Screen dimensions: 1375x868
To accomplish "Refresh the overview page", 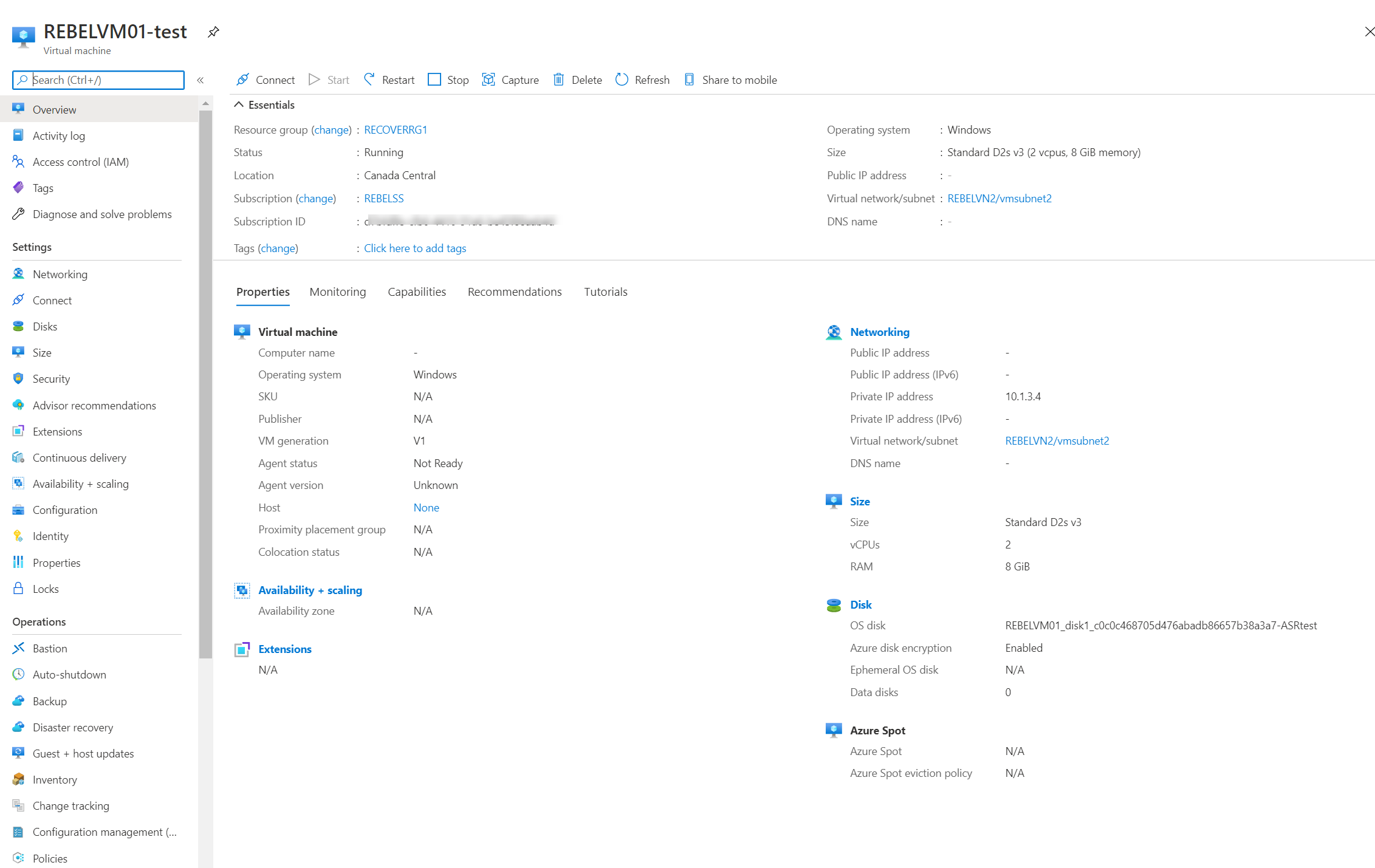I will tap(642, 80).
